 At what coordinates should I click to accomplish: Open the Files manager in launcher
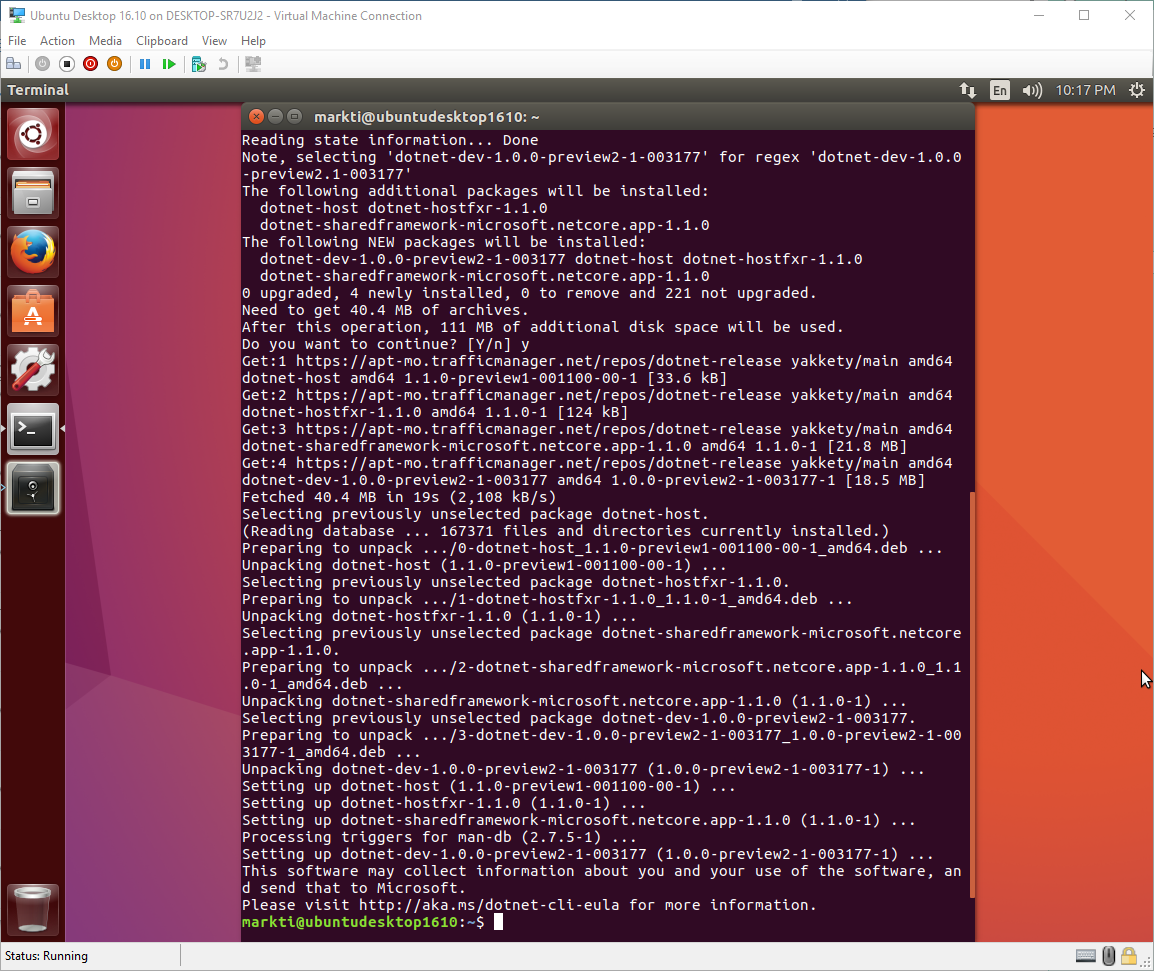(34, 192)
